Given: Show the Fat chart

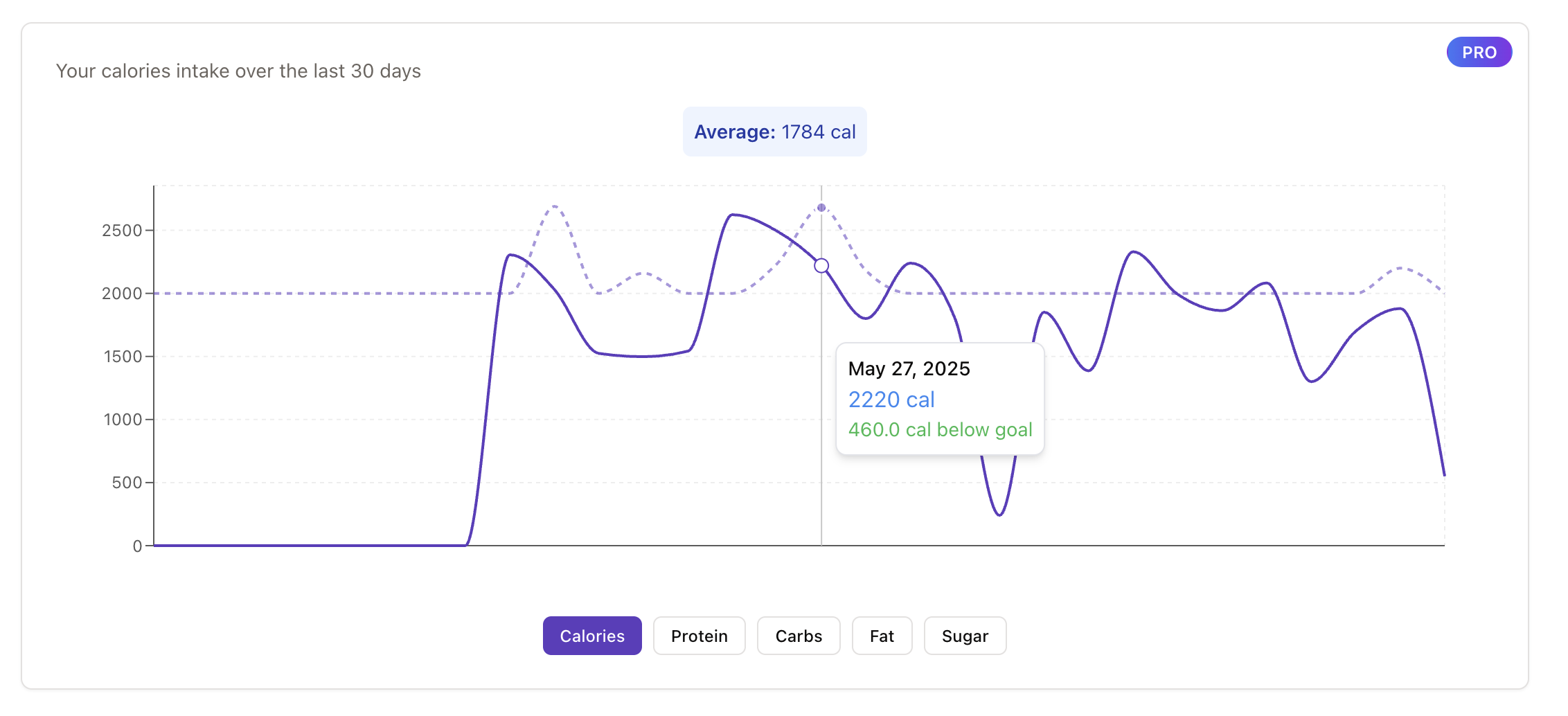Looking at the screenshot, I should coord(882,636).
